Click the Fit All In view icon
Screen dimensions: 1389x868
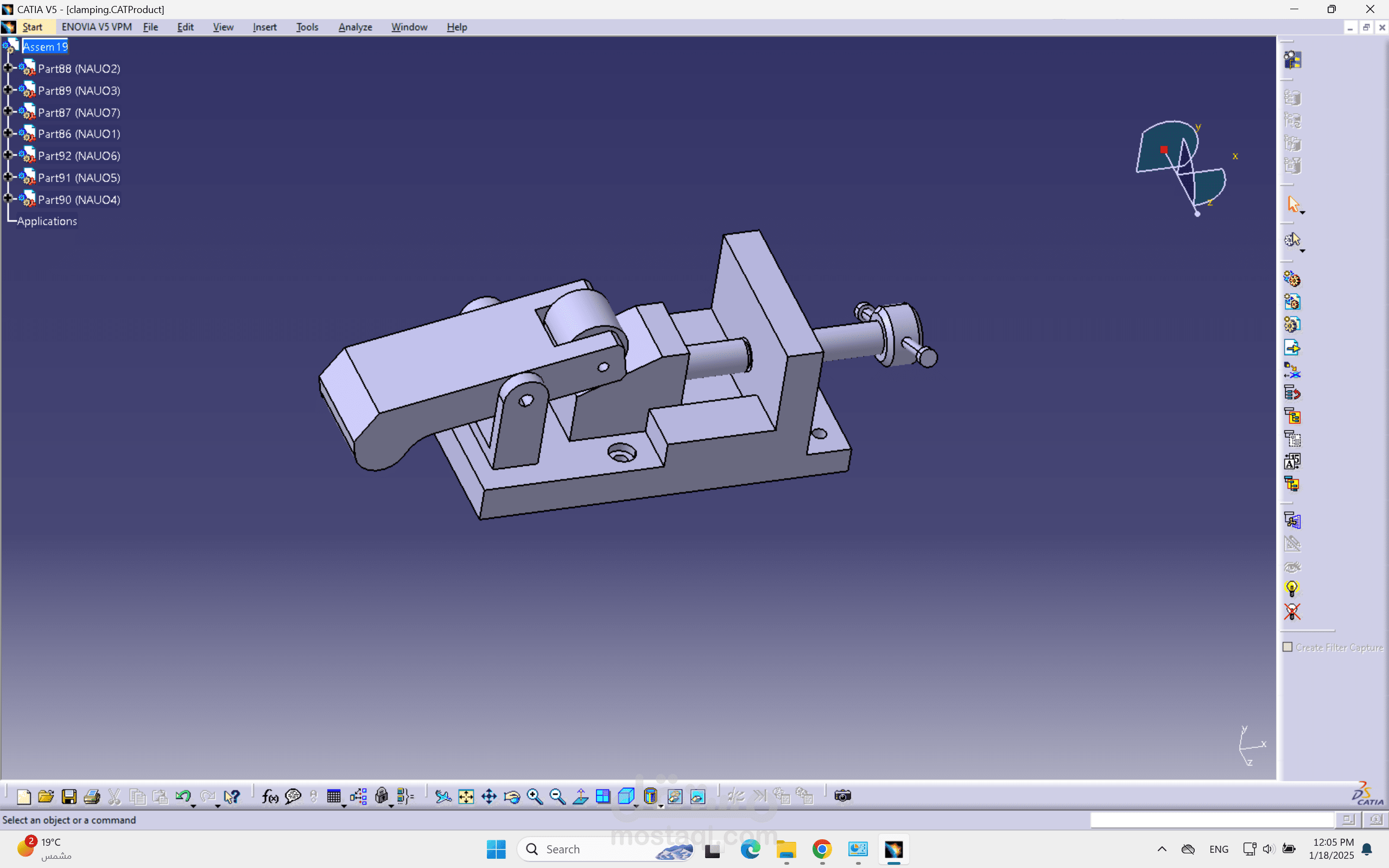[466, 796]
